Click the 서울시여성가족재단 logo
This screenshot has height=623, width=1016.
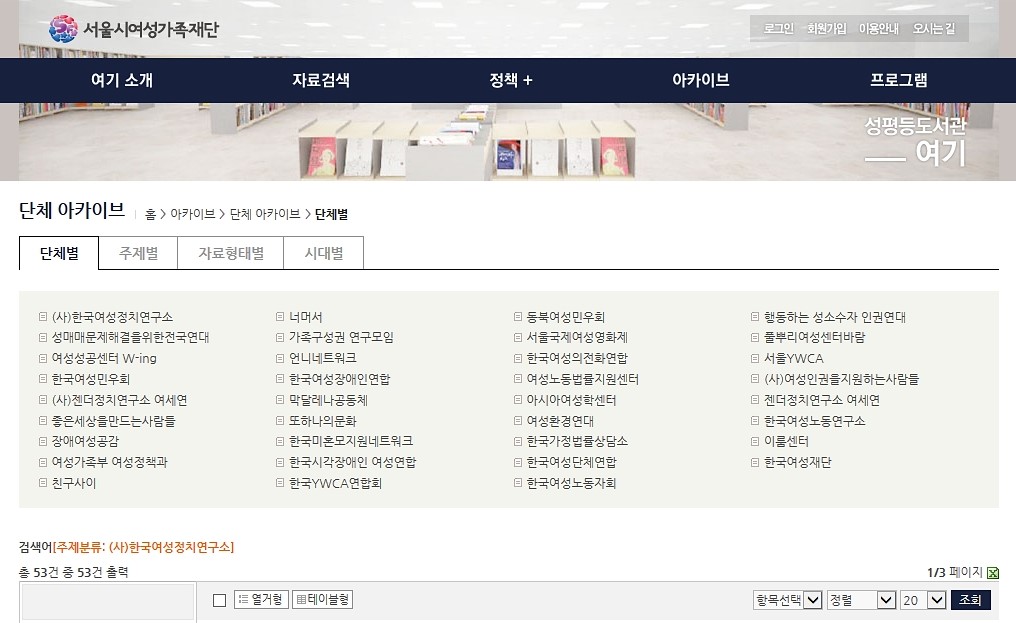[x=134, y=29]
